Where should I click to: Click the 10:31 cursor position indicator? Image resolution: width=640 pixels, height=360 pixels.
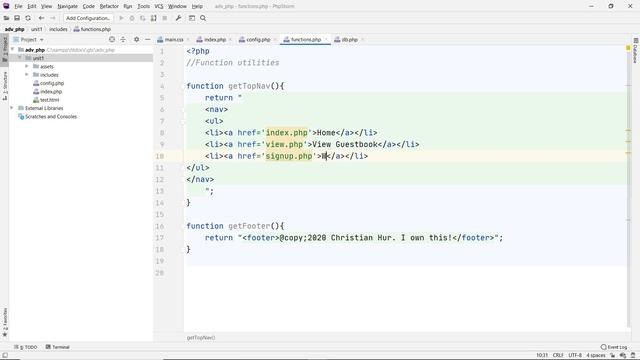(542, 355)
